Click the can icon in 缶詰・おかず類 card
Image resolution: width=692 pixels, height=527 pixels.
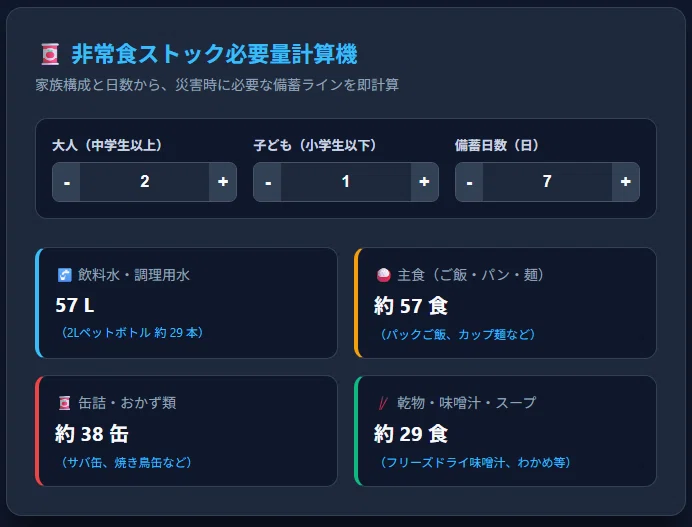(64, 403)
